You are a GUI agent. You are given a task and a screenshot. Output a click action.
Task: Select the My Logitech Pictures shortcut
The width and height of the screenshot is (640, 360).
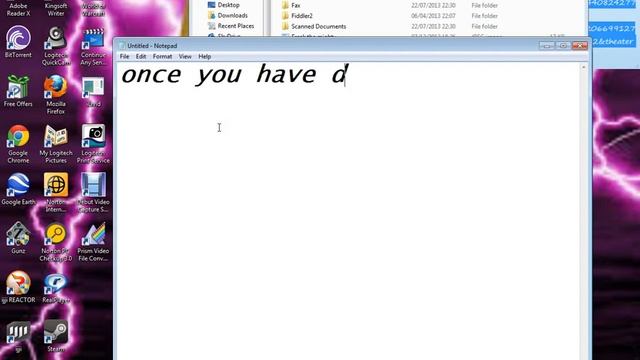[56, 144]
